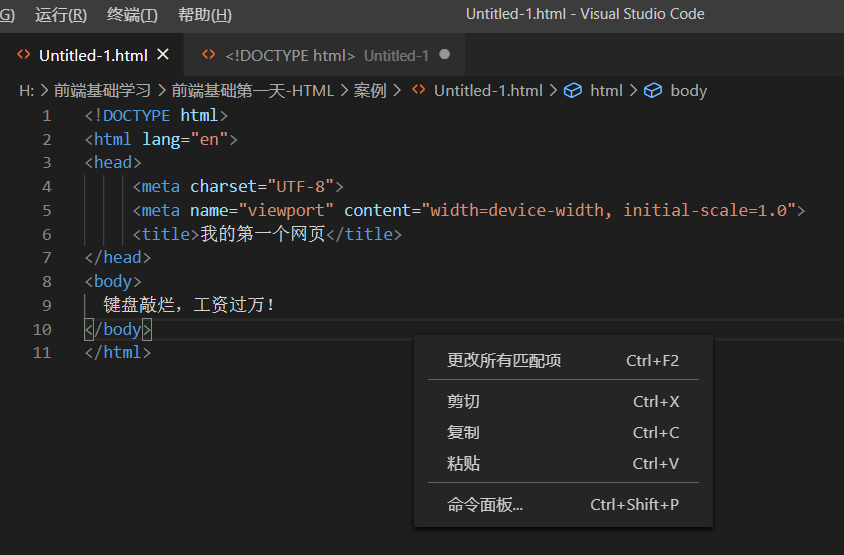Viewport: 844px width, 555px height.
Task: Click the body symbol icon in breadcrumbs
Action: tap(653, 90)
